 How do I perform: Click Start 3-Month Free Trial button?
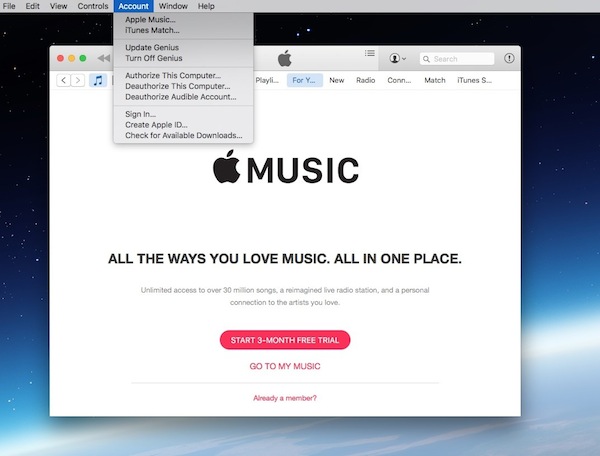pos(285,340)
